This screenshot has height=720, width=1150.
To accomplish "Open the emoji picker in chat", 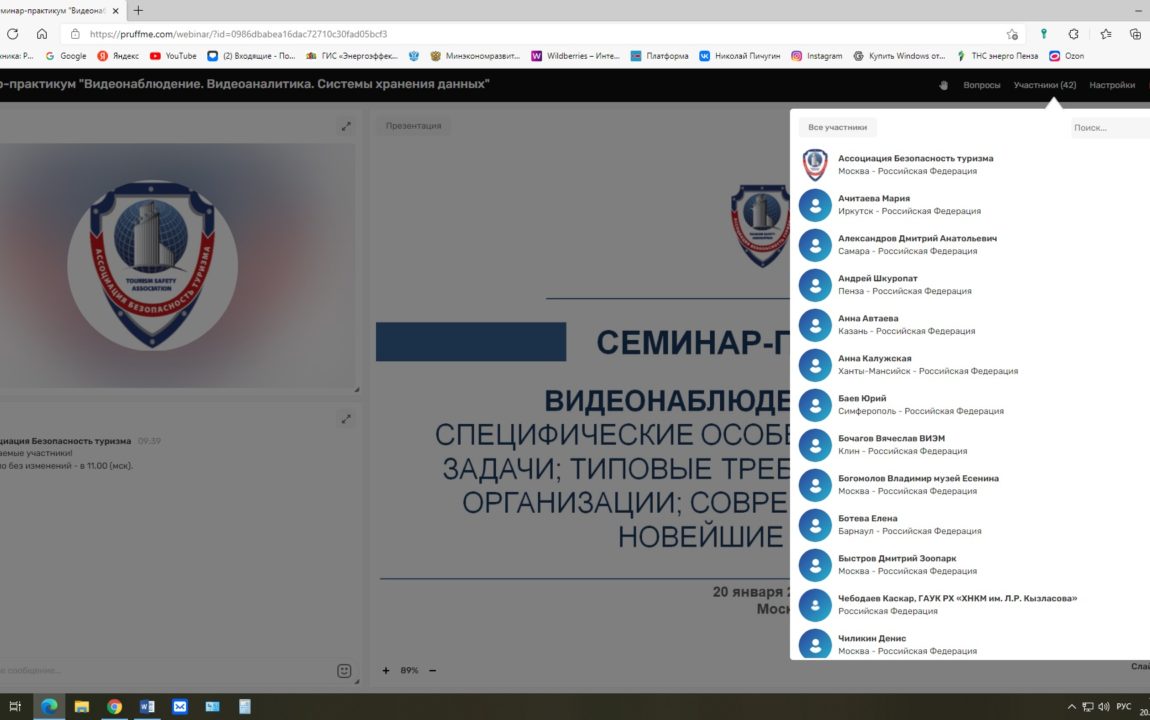I will click(x=344, y=670).
